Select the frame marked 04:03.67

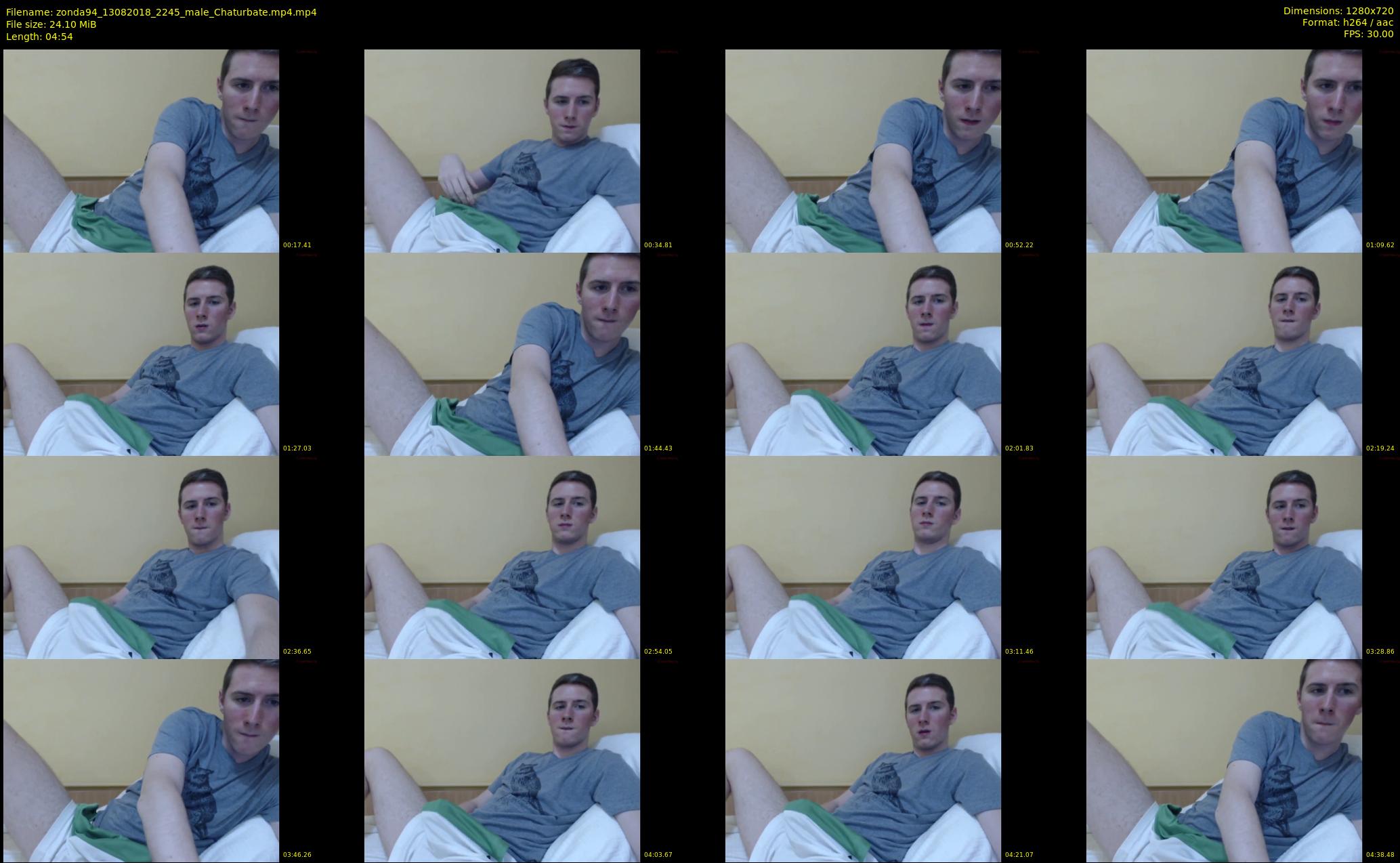point(502,760)
